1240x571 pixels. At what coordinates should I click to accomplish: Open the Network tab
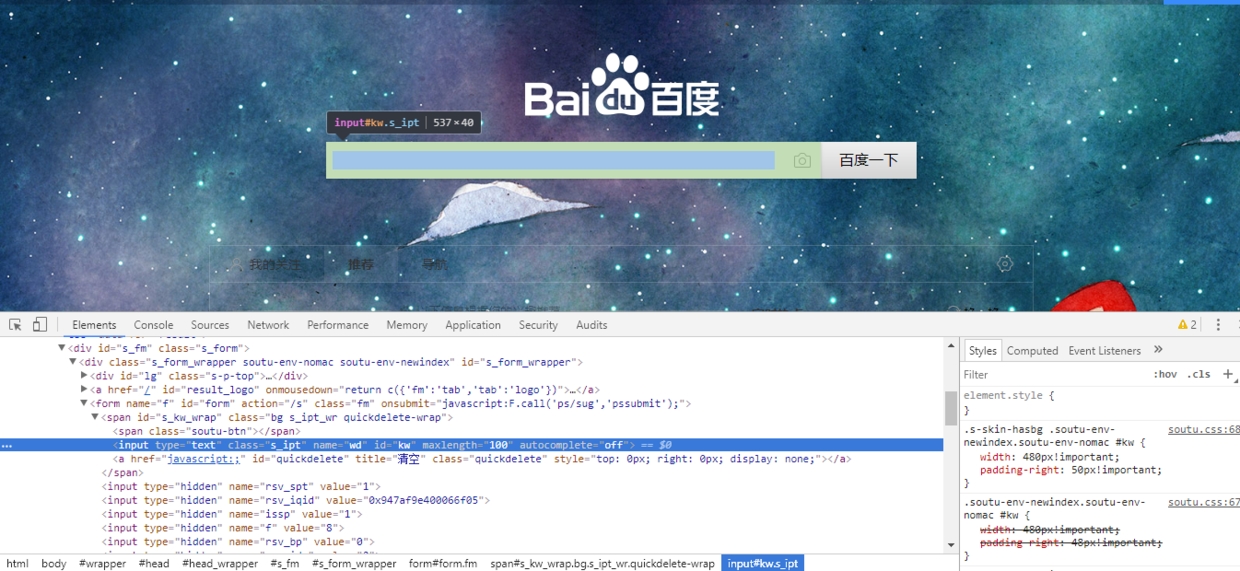pos(268,325)
